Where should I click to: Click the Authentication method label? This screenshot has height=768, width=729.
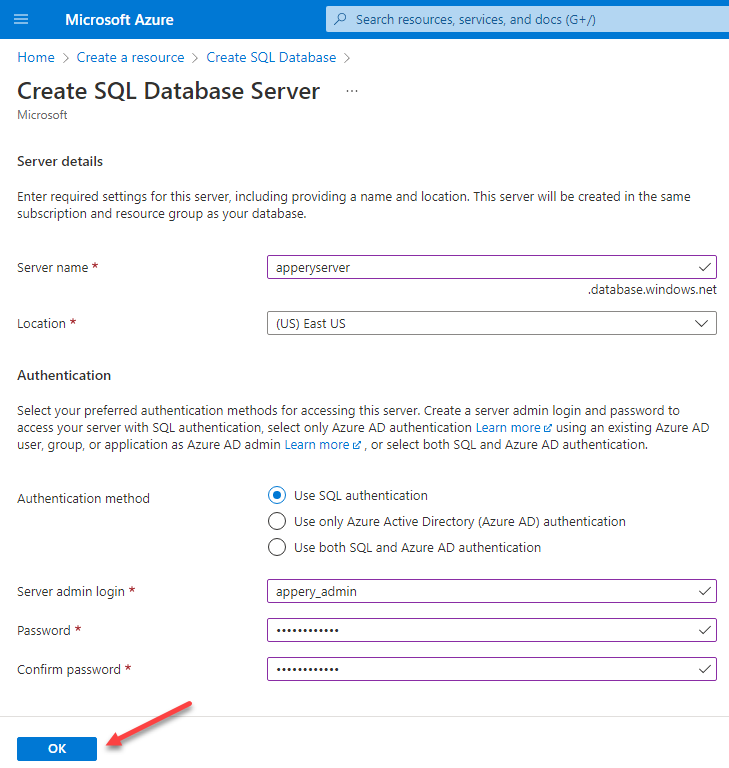pyautogui.click(x=83, y=499)
